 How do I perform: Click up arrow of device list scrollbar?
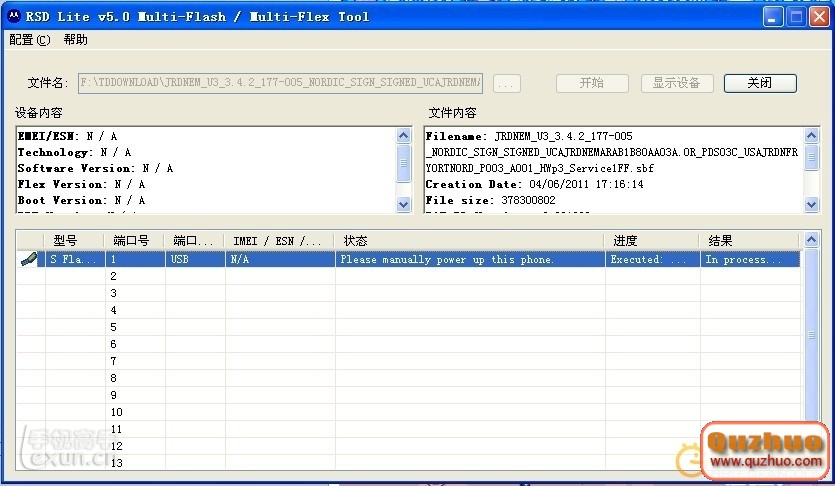811,240
